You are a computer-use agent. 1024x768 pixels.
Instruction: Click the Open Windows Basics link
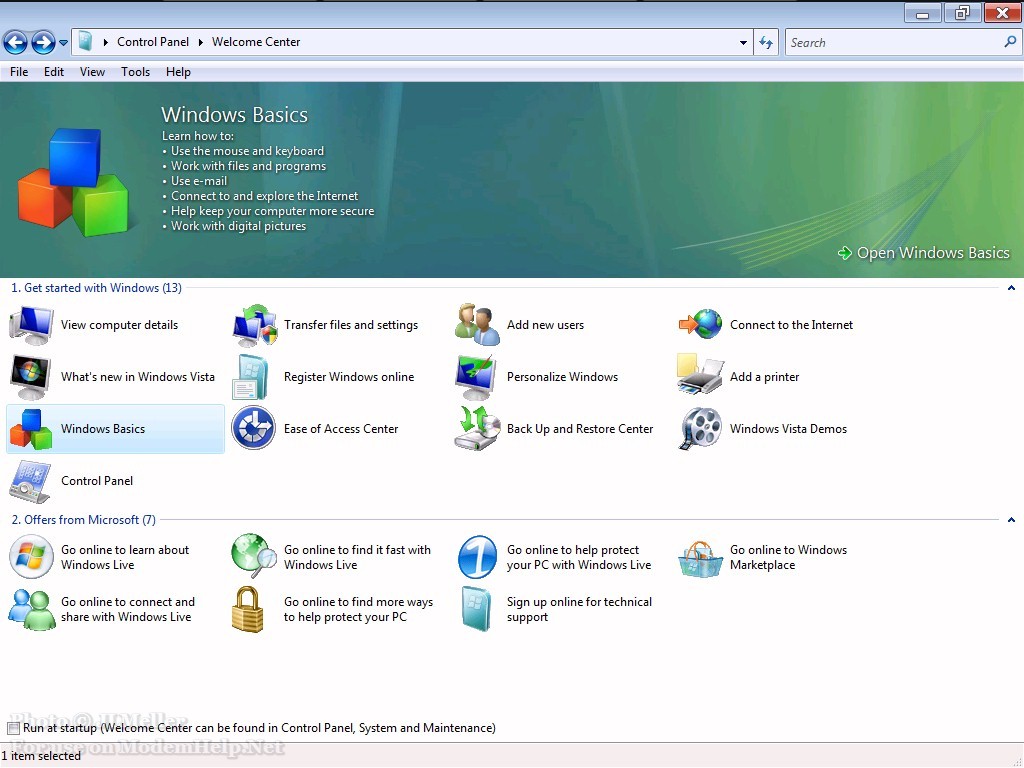click(x=923, y=253)
